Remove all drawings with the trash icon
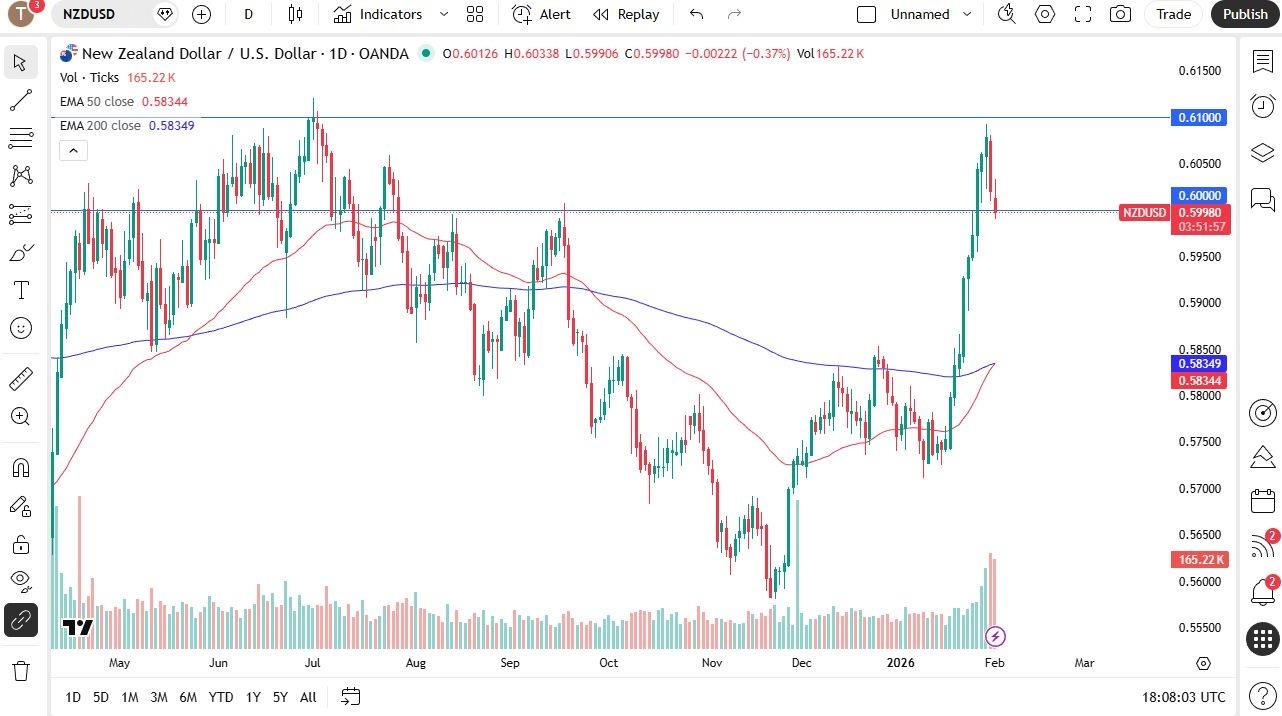Viewport: 1282px width, 716px height. [x=20, y=671]
